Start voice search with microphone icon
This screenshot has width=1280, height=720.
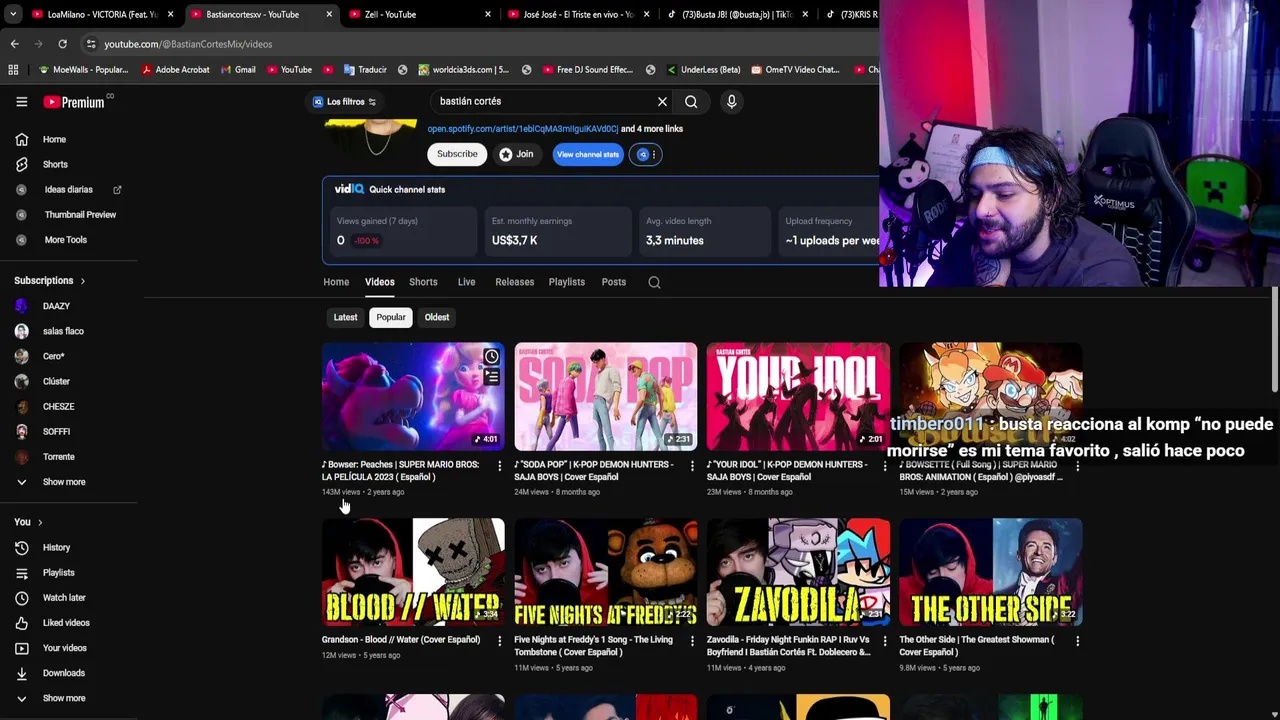[x=731, y=101]
